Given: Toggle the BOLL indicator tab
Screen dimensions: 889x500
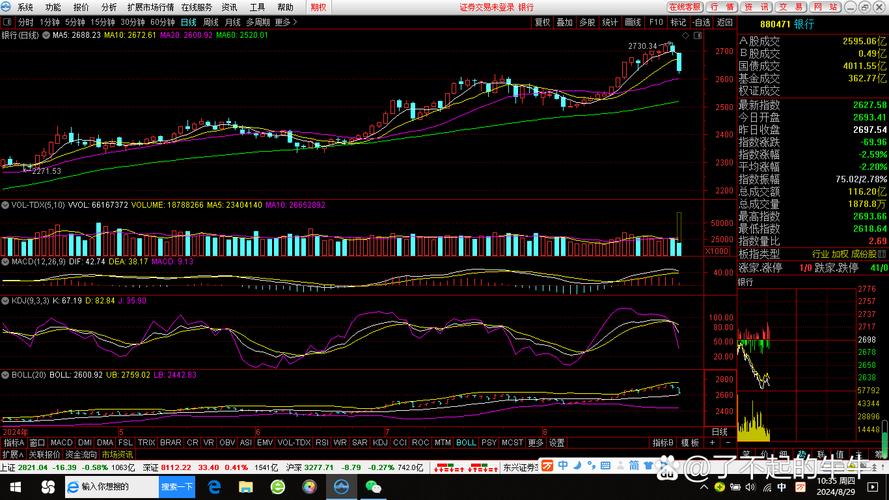Looking at the screenshot, I should coord(465,442).
